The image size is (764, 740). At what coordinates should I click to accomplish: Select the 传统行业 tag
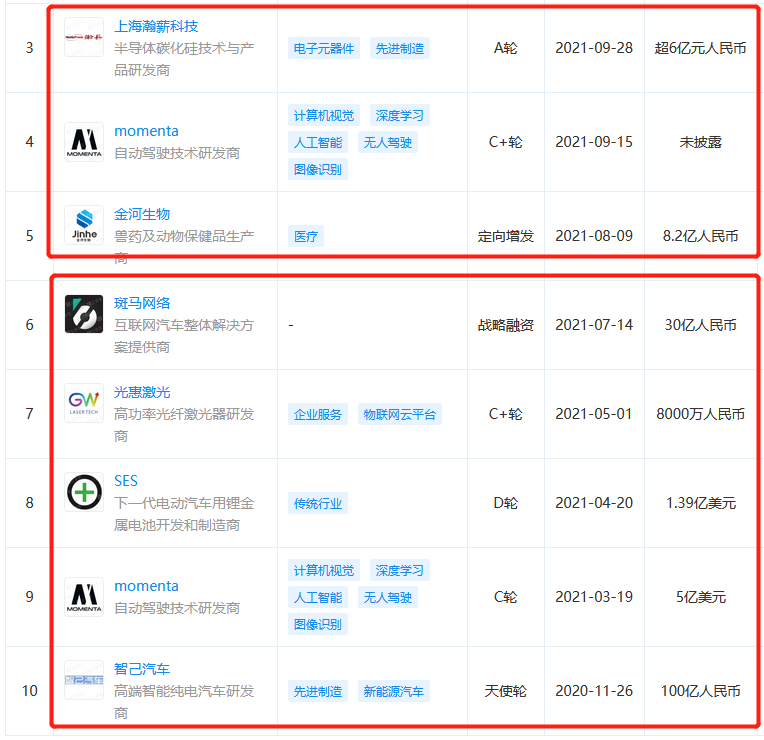(x=318, y=503)
